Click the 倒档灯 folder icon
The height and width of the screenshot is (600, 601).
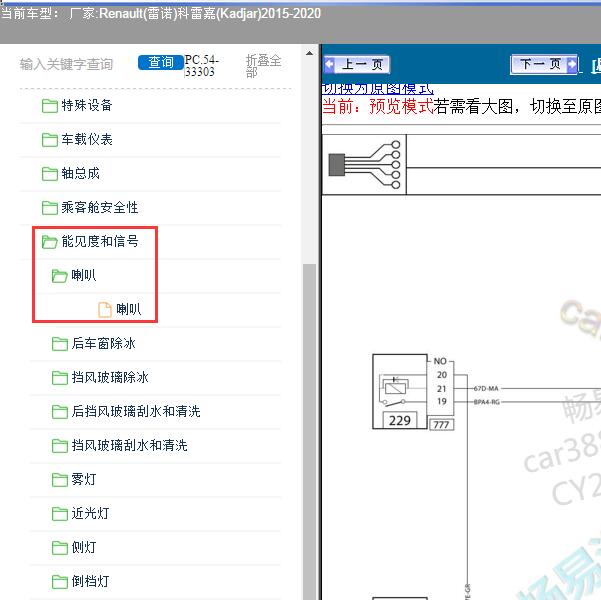tap(60, 582)
